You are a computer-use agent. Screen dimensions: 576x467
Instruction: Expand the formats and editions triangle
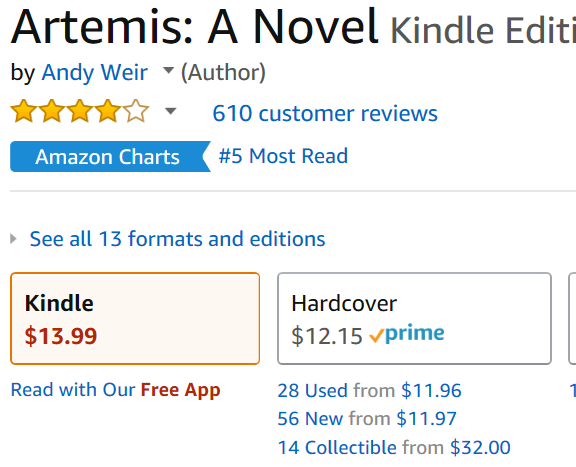14,239
